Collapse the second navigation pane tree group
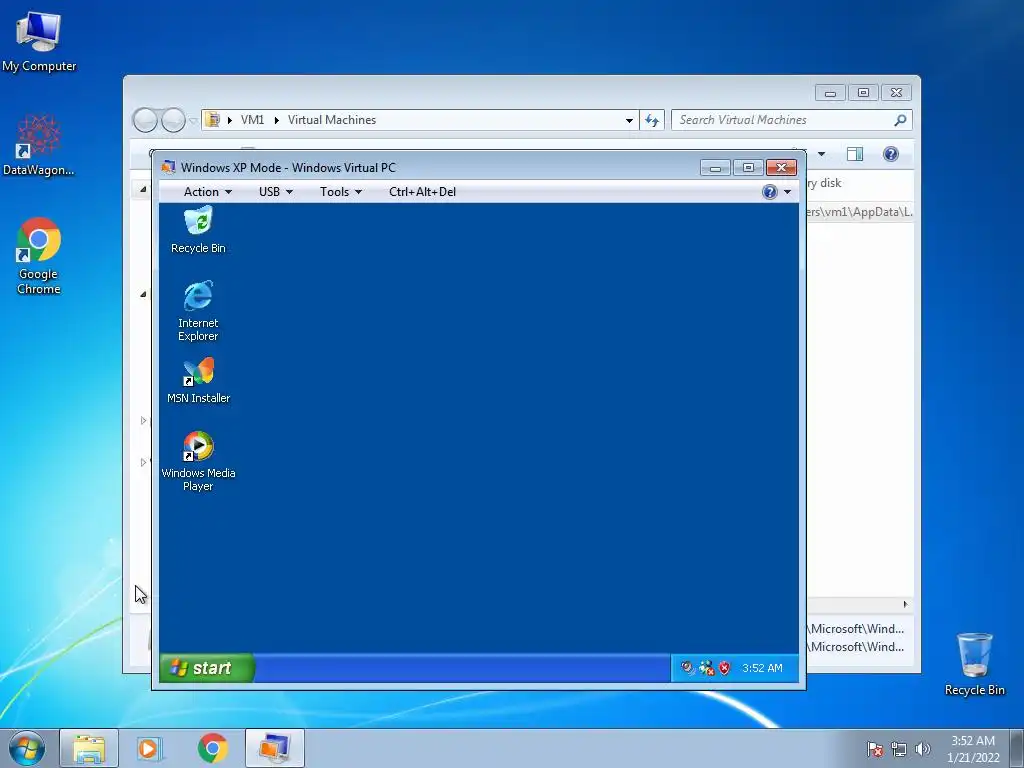The width and height of the screenshot is (1024, 768). point(143,294)
